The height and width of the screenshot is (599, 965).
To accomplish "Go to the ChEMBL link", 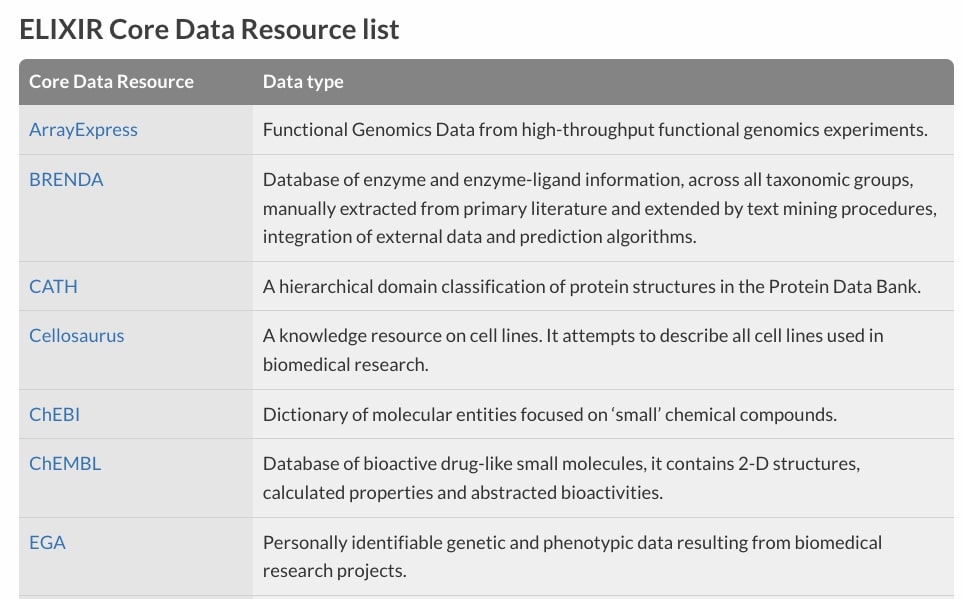I will coord(65,464).
